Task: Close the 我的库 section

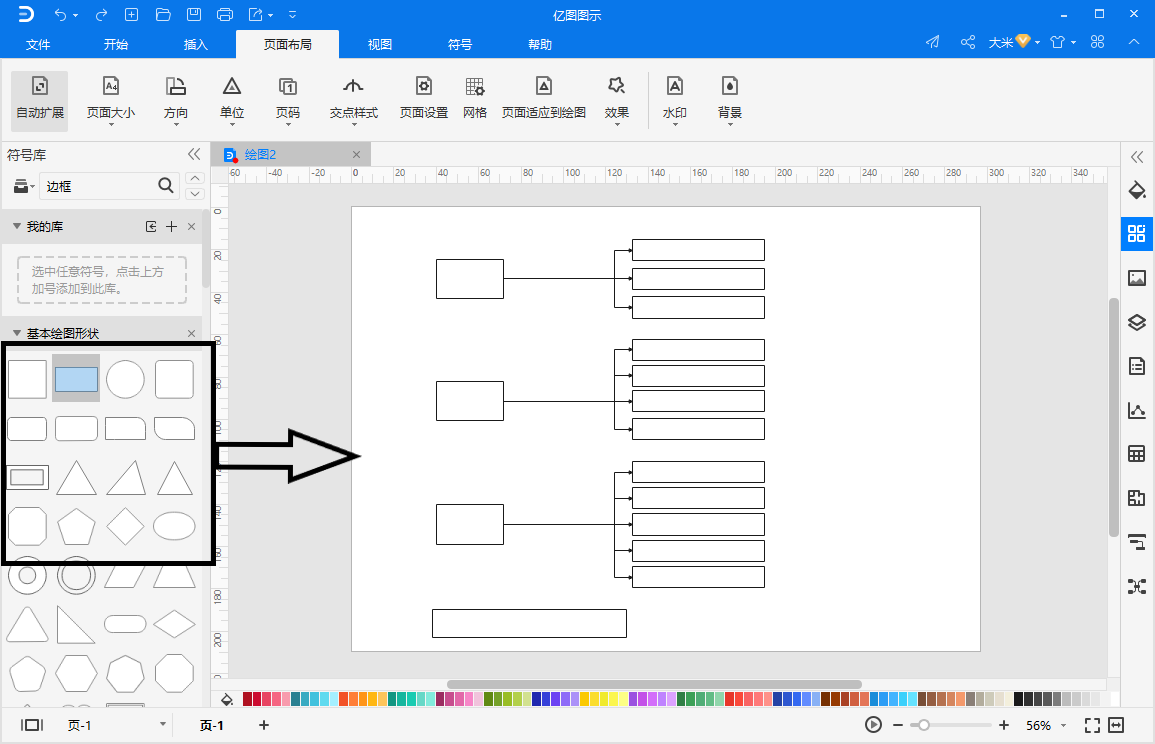Action: pos(192,227)
